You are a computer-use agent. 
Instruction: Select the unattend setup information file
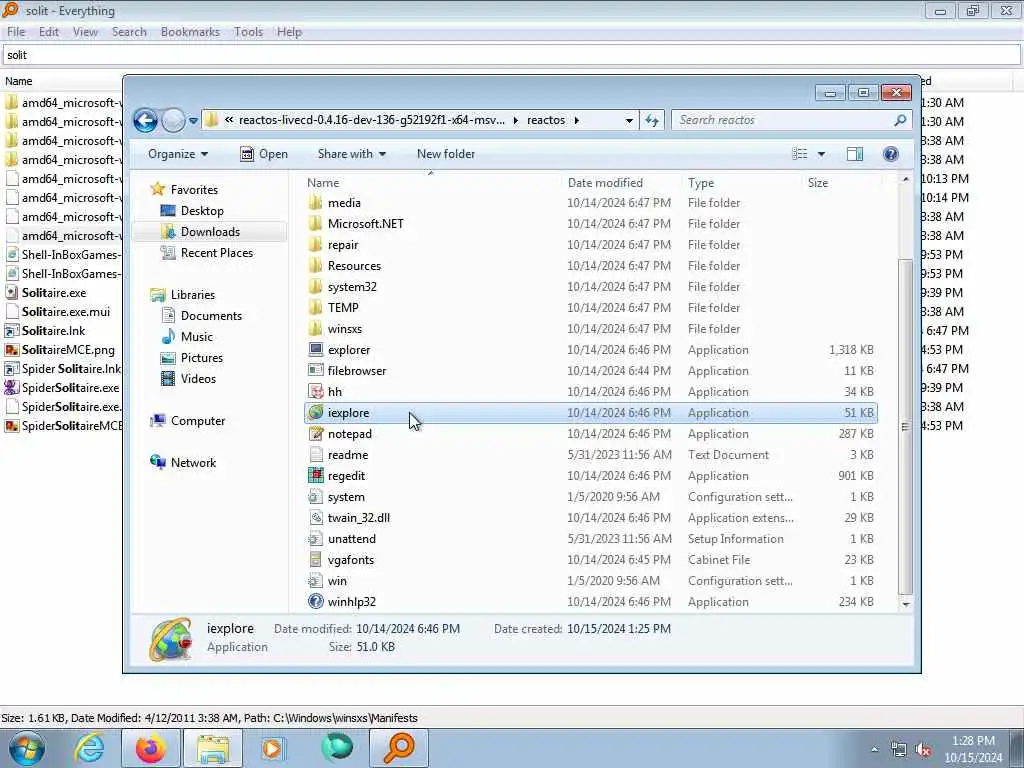(x=351, y=539)
